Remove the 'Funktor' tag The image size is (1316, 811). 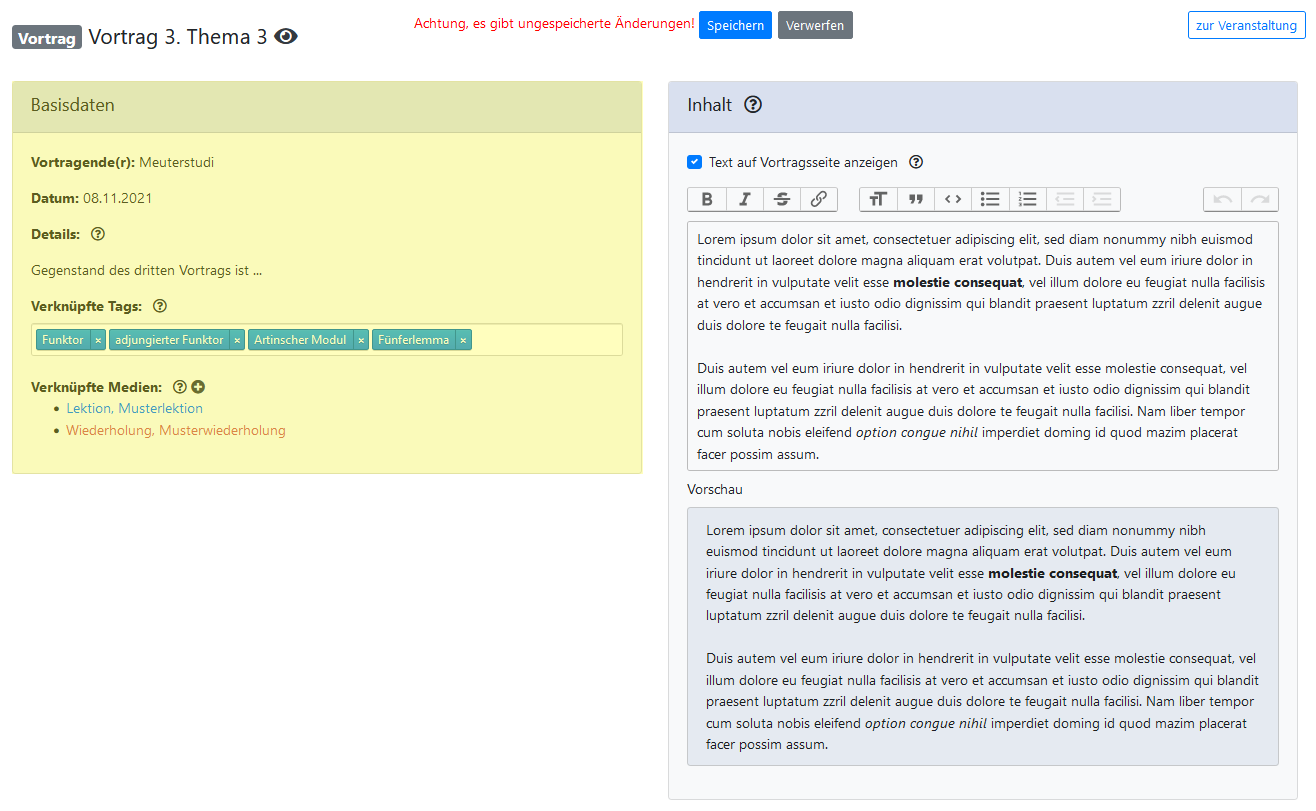click(98, 340)
